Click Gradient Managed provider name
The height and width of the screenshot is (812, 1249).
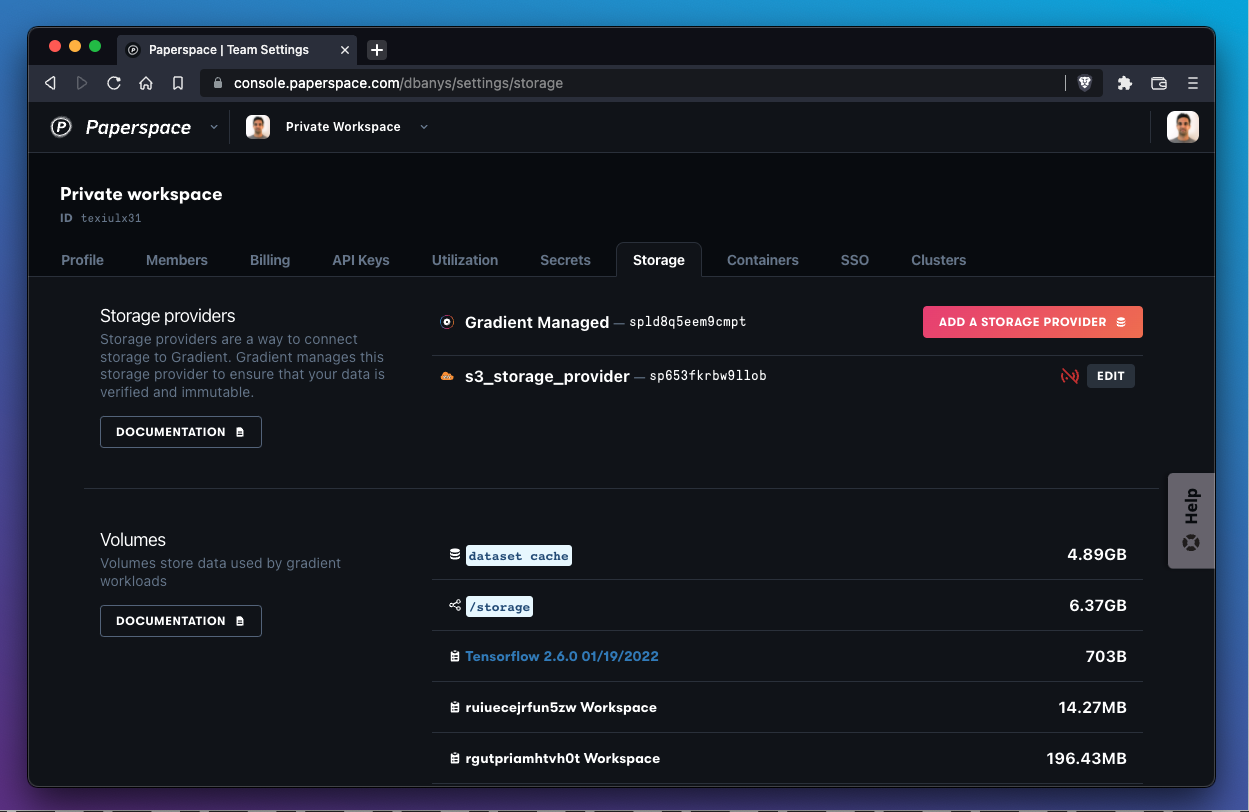coord(537,322)
